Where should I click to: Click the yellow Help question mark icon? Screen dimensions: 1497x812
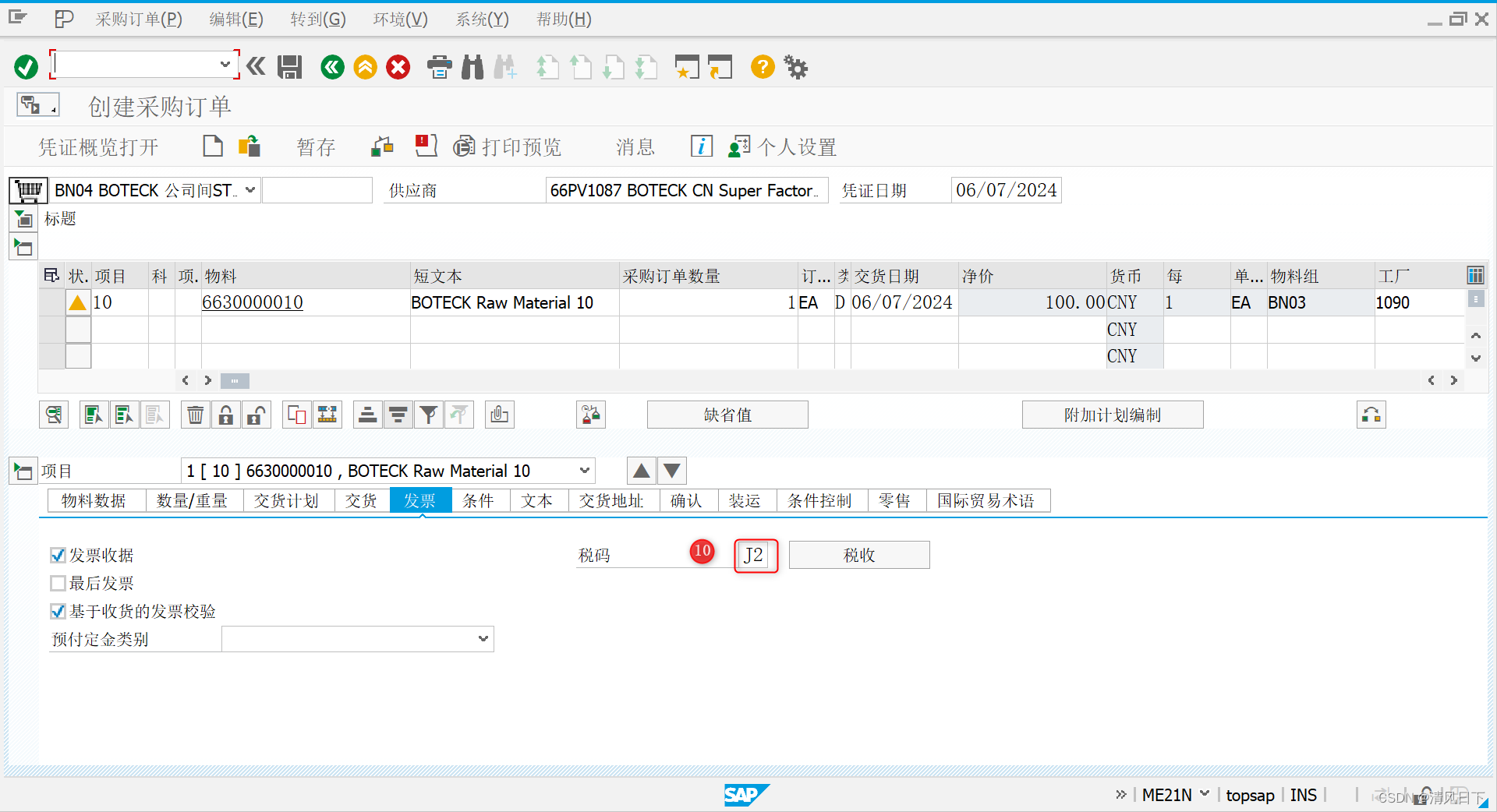763,67
